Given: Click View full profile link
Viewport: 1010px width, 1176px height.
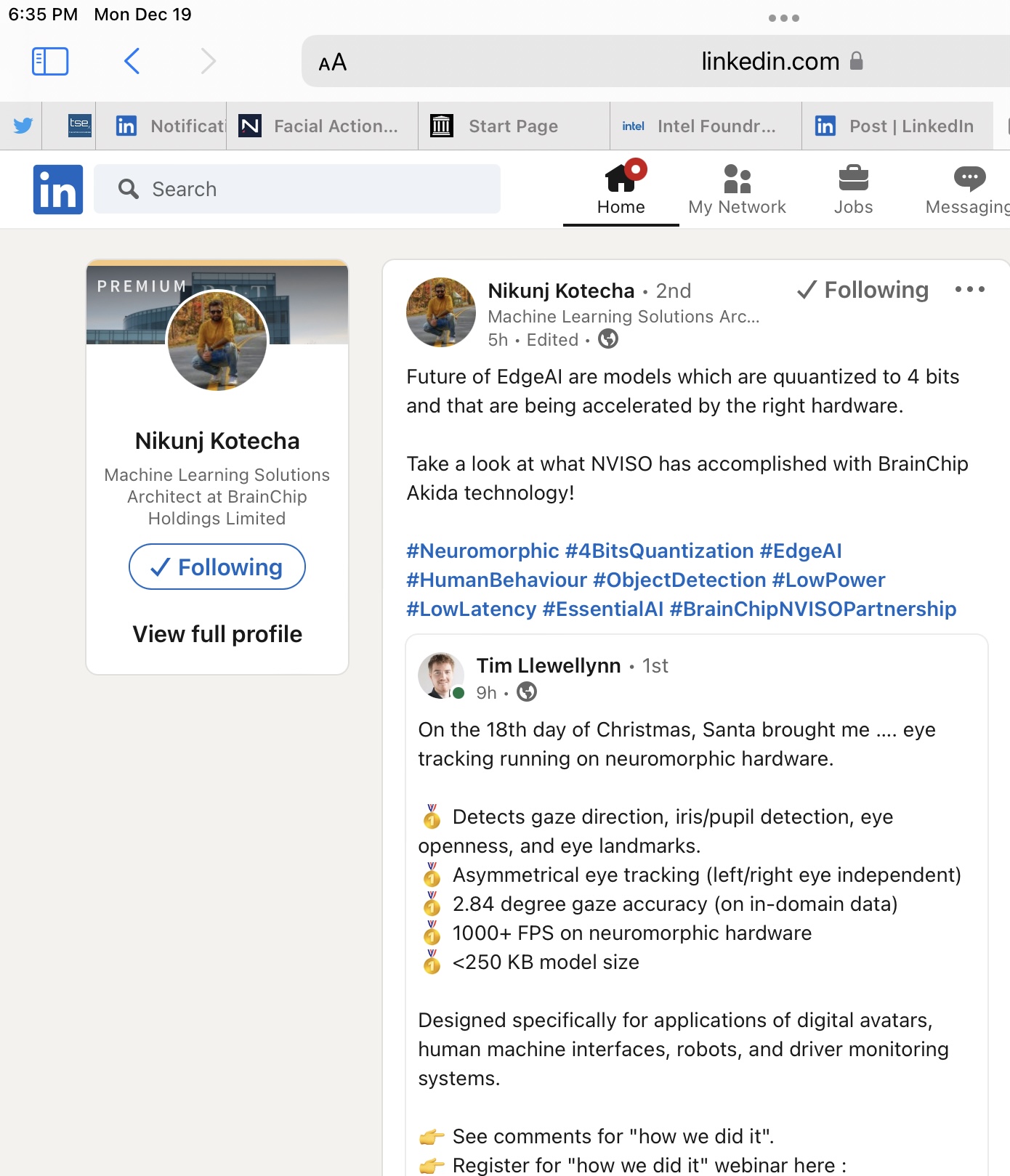Looking at the screenshot, I should (217, 634).
